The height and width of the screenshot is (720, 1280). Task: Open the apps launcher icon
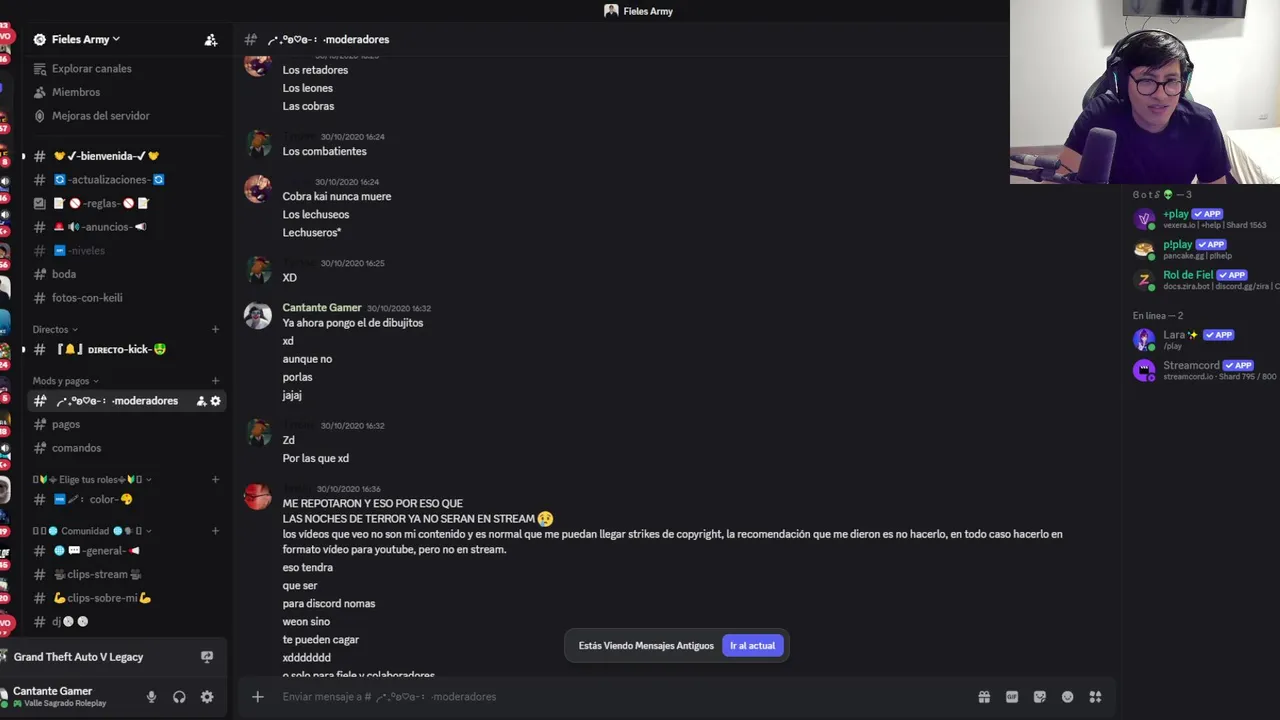pos(1096,697)
